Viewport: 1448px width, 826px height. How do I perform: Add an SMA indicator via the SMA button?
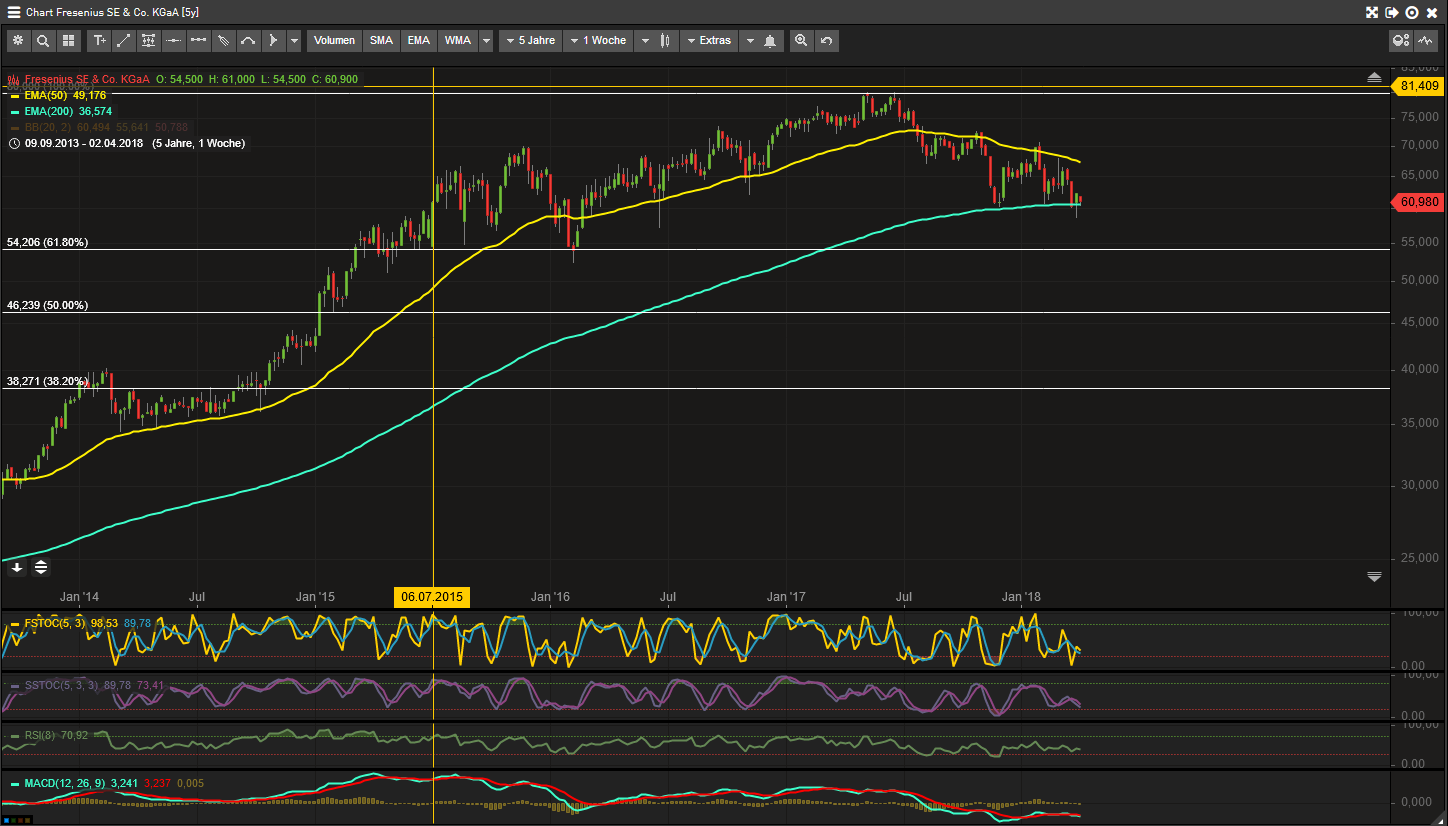(381, 40)
